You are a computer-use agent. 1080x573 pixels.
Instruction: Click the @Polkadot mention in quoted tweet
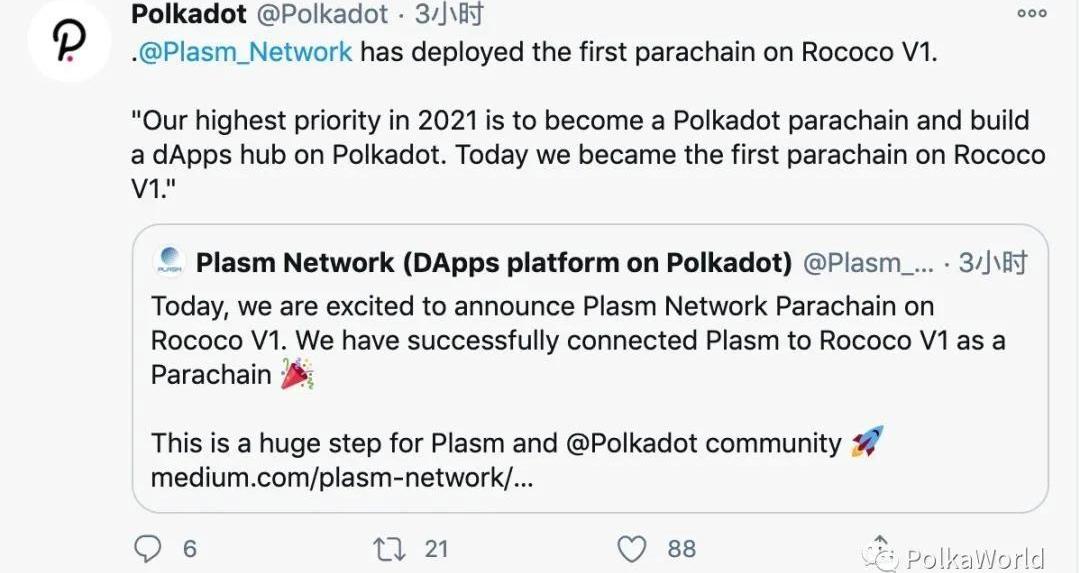(632, 443)
